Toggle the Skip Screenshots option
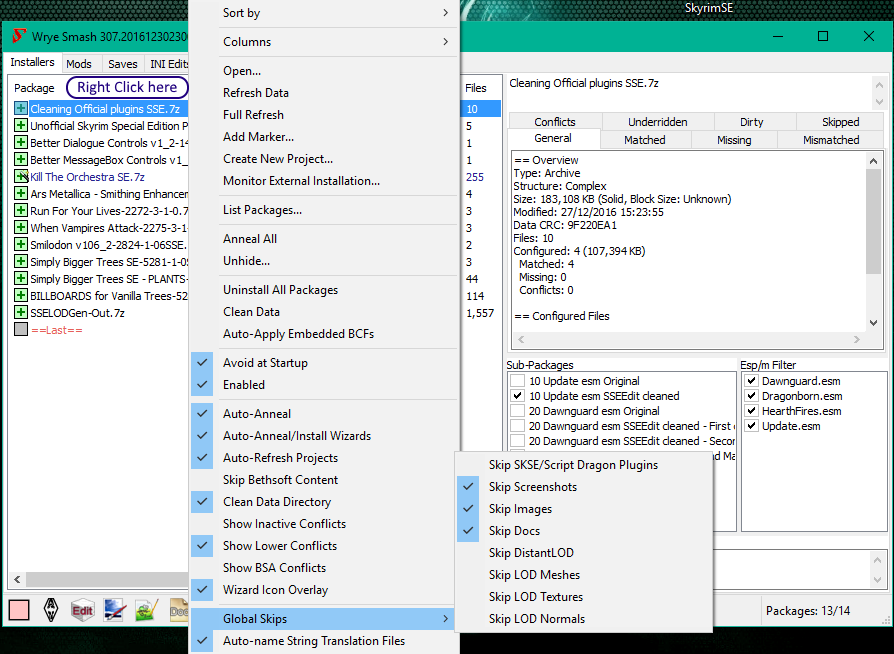 (532, 487)
